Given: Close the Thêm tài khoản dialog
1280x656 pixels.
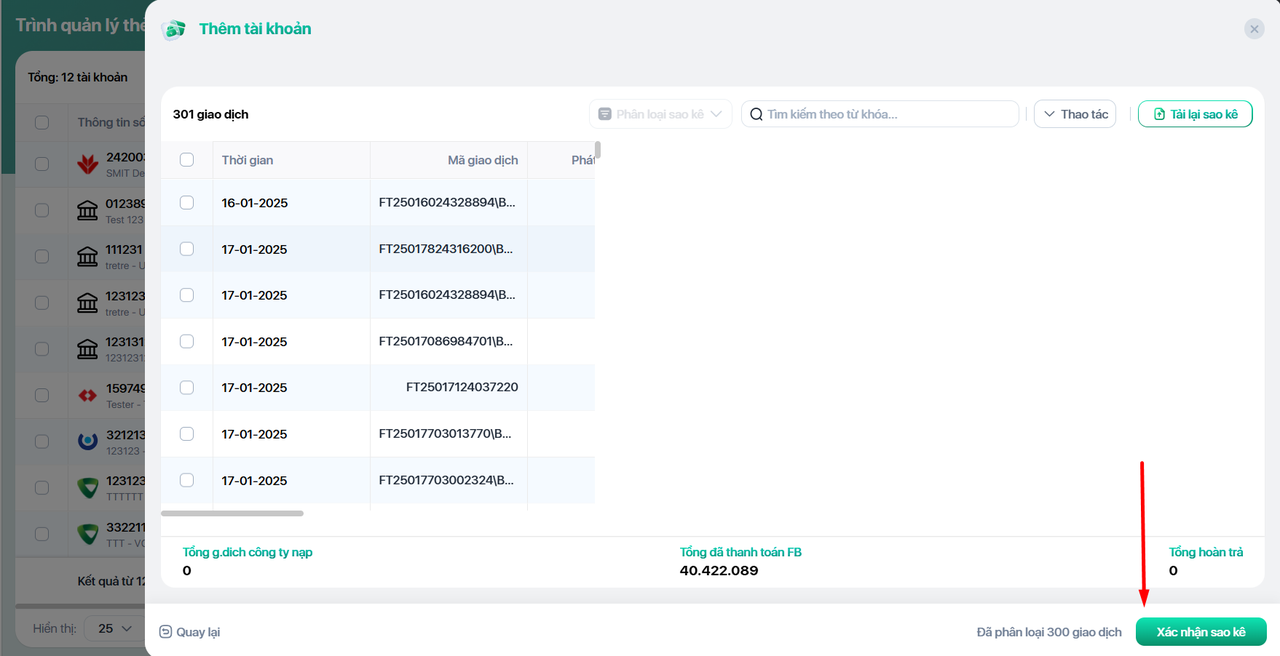Looking at the screenshot, I should tap(1254, 29).
